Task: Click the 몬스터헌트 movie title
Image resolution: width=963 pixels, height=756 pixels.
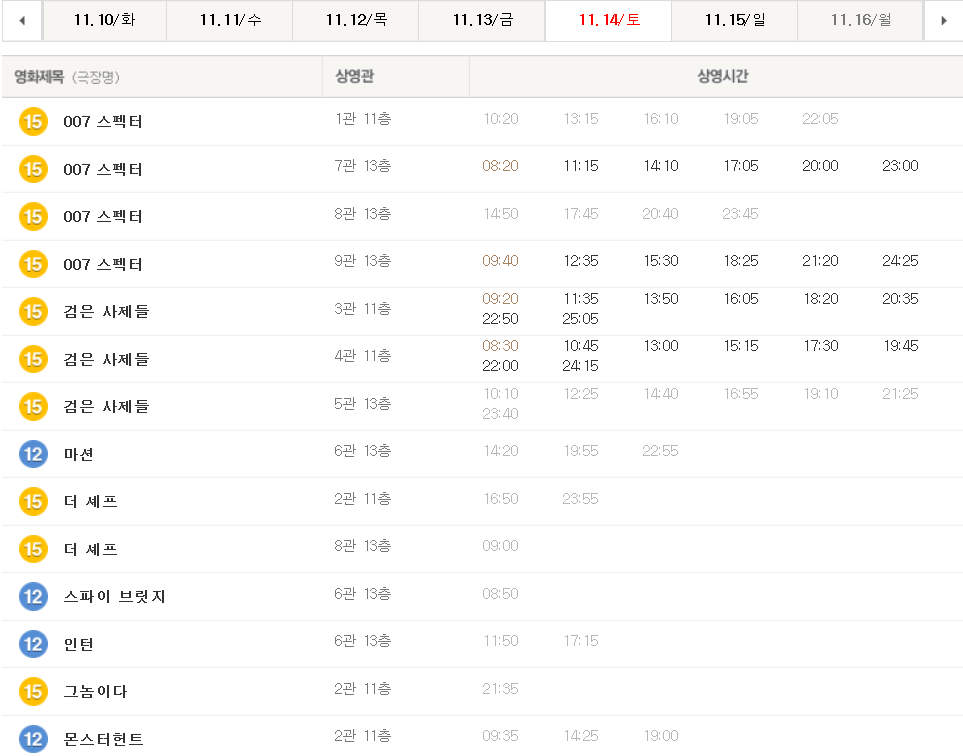Action: (x=104, y=739)
